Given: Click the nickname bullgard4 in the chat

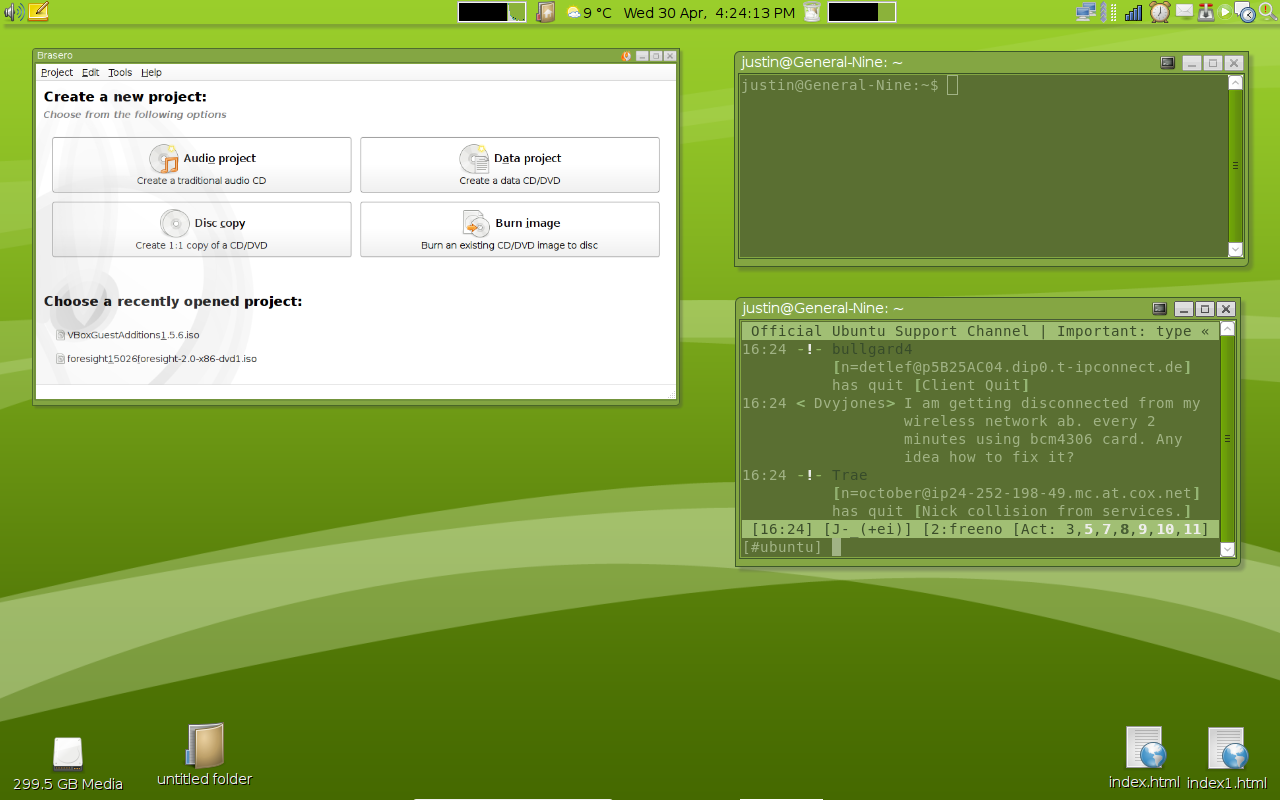Looking at the screenshot, I should click(x=872, y=349).
